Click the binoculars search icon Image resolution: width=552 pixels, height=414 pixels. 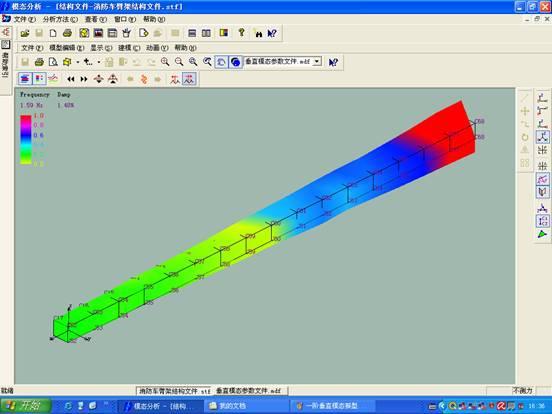point(258,33)
